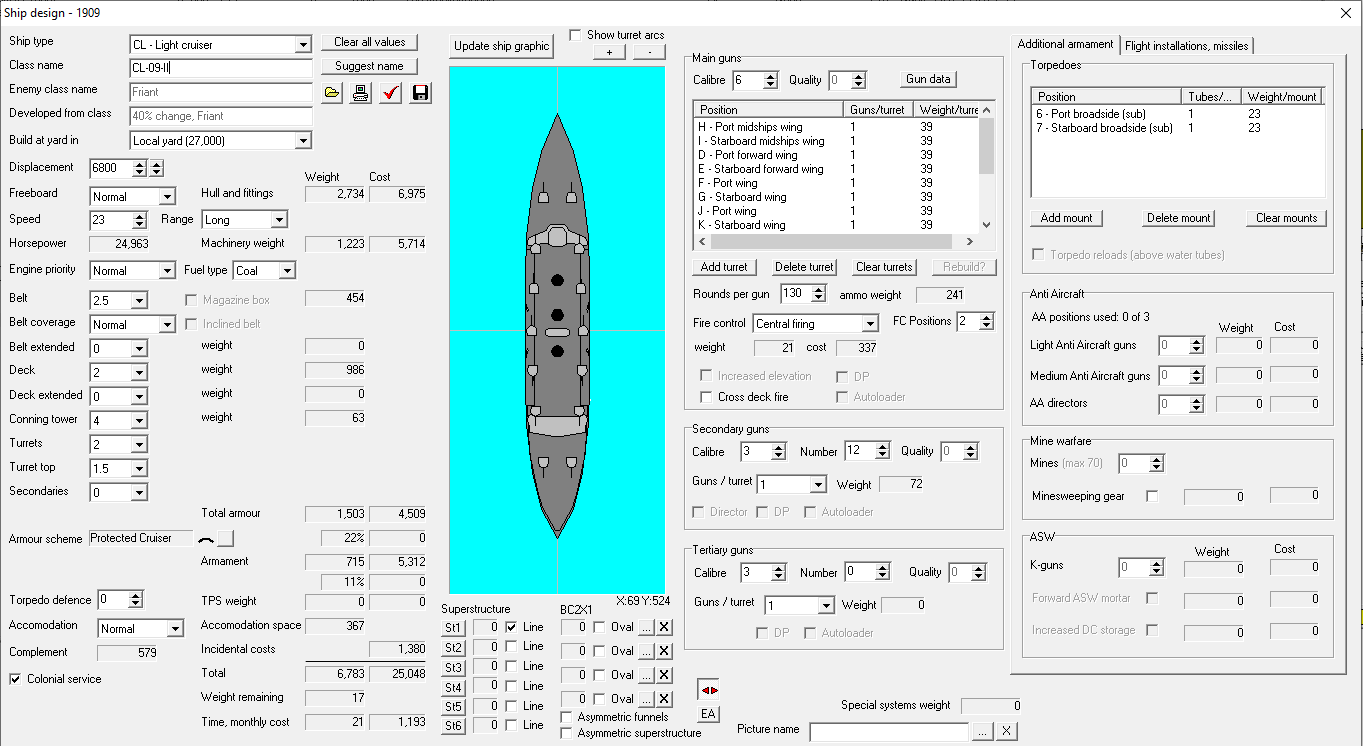This screenshot has width=1363, height=746.
Task: Open the Fuel type dropdown
Action: [287, 271]
